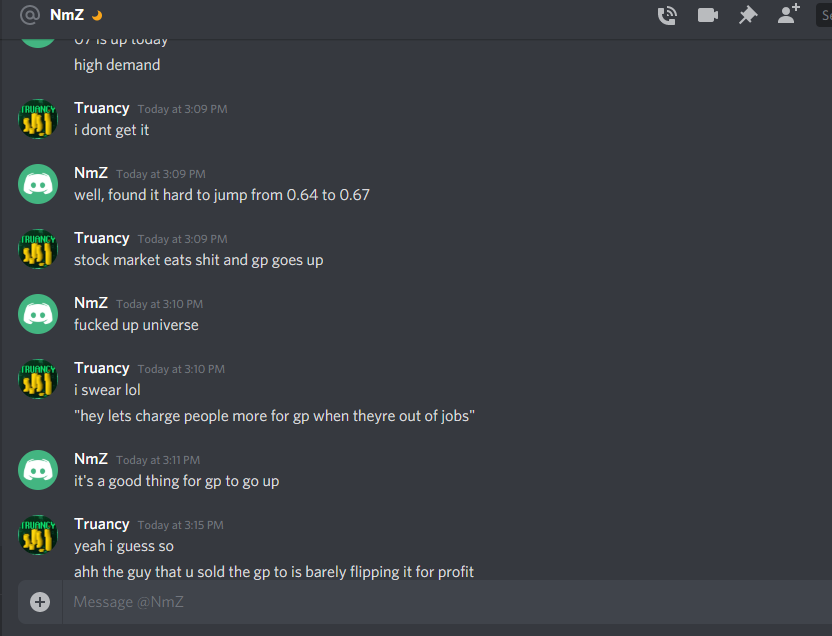Screen dimensions: 832x636
Task: Click the NmZ title in the header
Action: (x=67, y=15)
